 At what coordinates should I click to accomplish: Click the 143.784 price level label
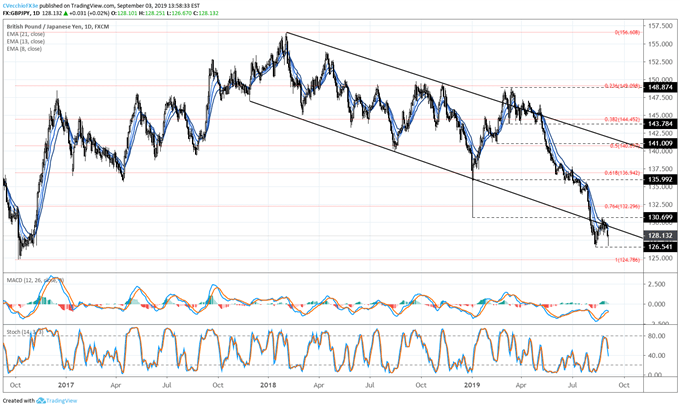660,124
